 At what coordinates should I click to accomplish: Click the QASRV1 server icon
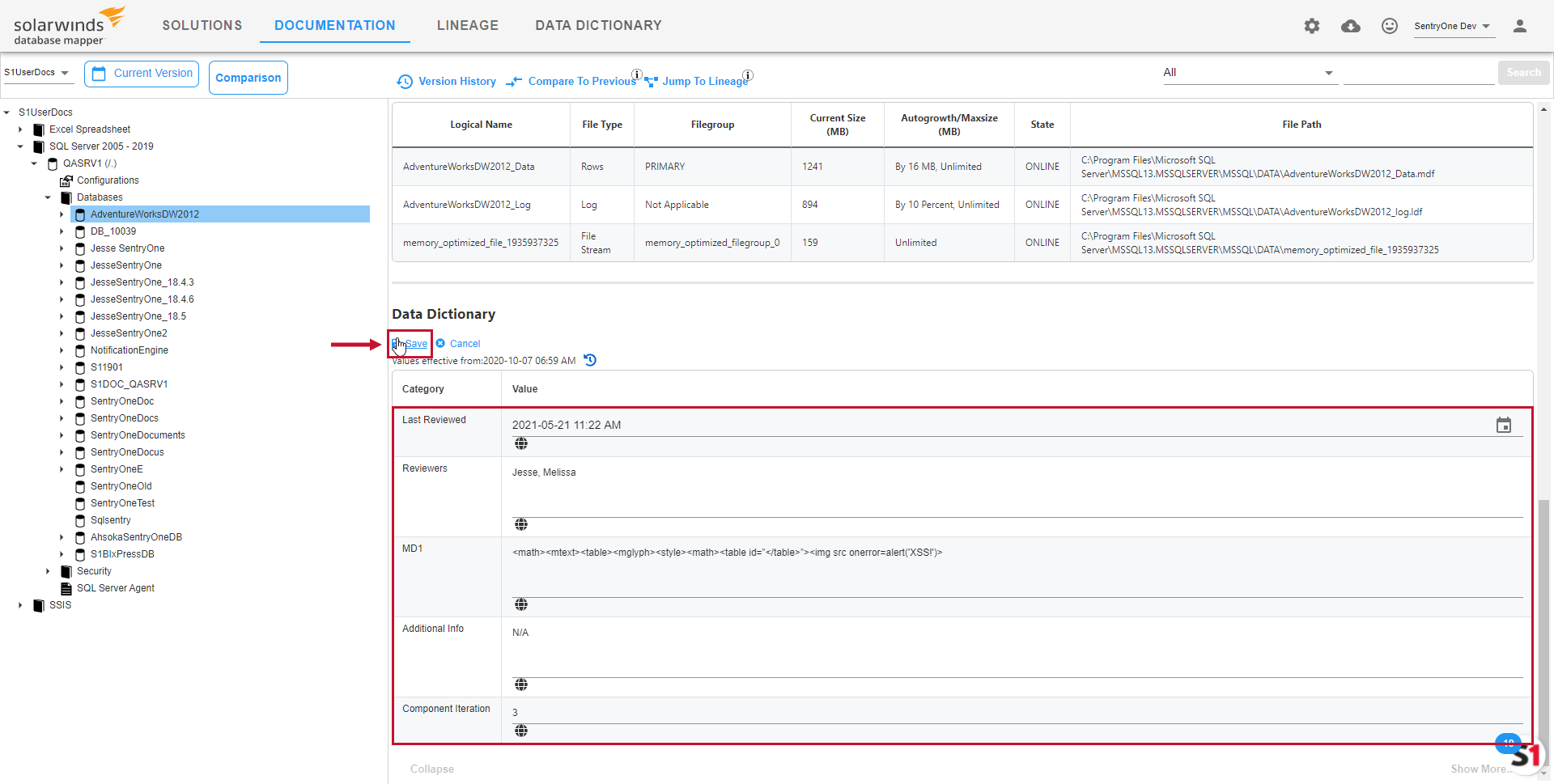[x=53, y=163]
